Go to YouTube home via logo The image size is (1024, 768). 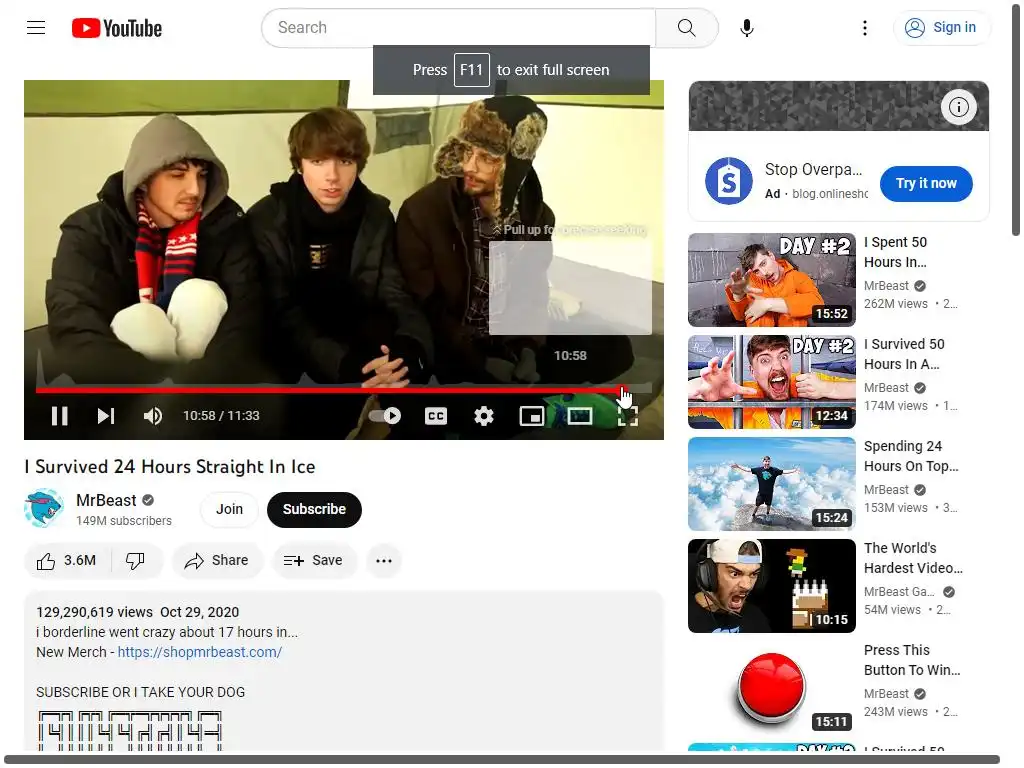pyautogui.click(x=117, y=28)
